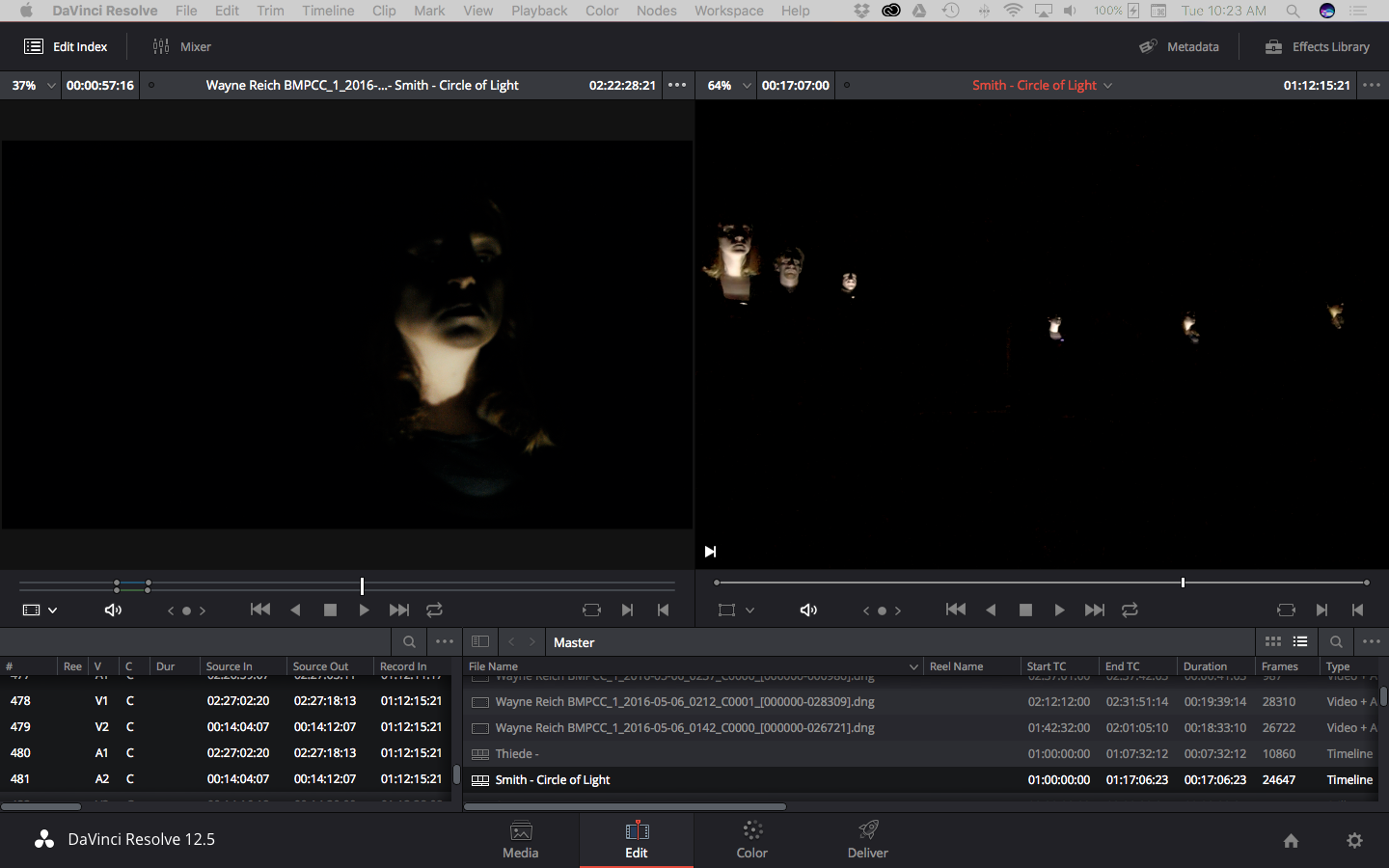Toggle loop playback in source viewer
The image size is (1389, 868).
[x=434, y=610]
